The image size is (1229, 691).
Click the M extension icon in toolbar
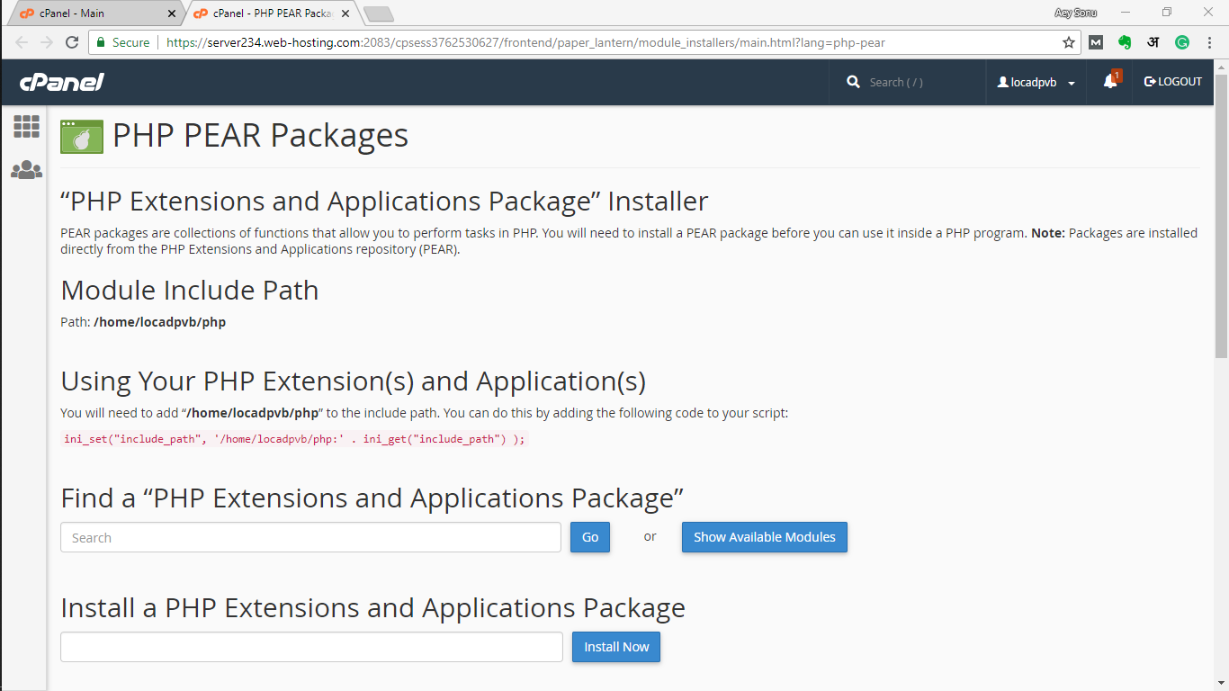pos(1096,43)
